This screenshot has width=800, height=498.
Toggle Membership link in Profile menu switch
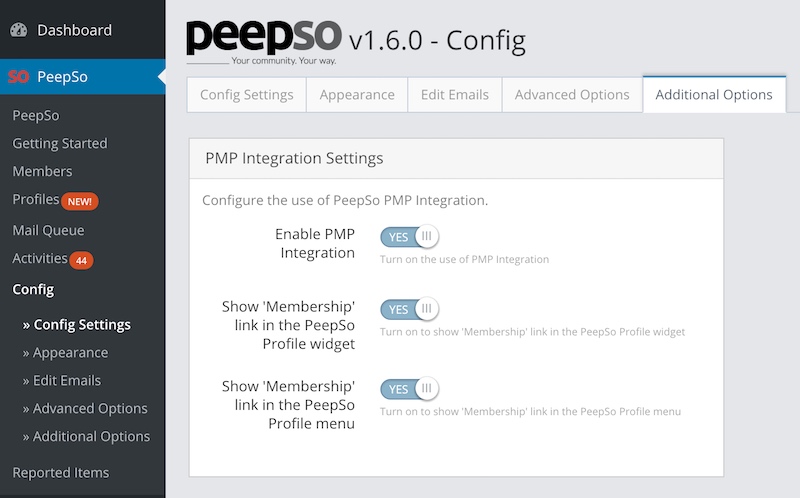coord(409,389)
